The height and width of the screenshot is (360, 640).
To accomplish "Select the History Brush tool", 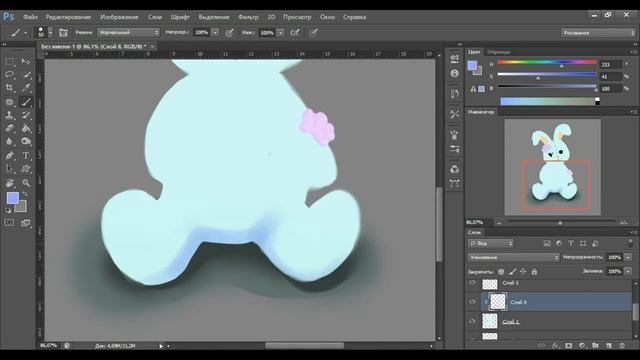I will click(x=26, y=115).
